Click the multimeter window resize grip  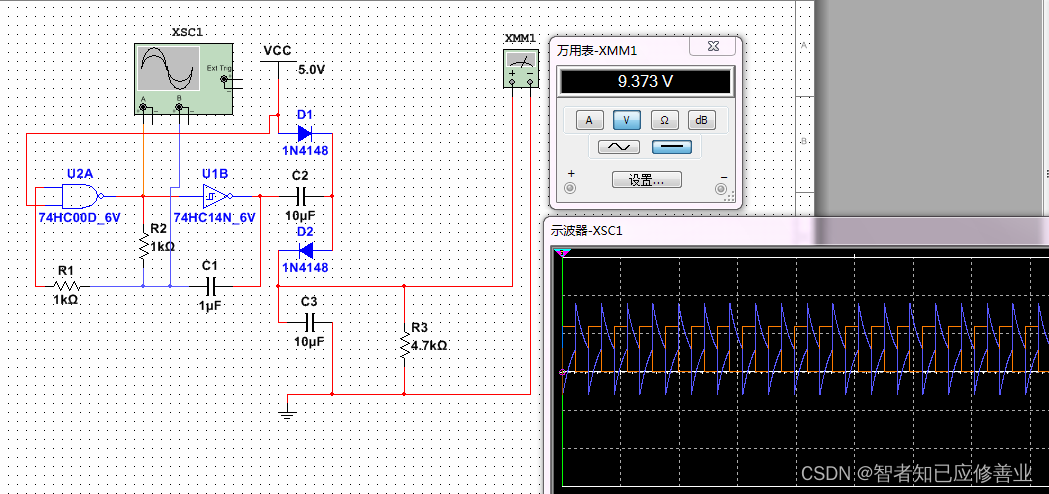pos(730,197)
